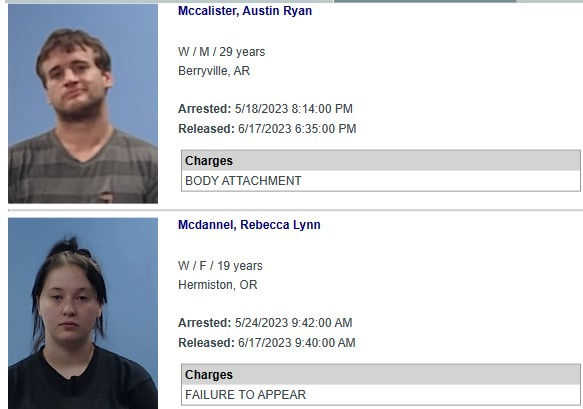
Task: Select the BODY ATTACHMENT charge row
Action: coord(381,181)
